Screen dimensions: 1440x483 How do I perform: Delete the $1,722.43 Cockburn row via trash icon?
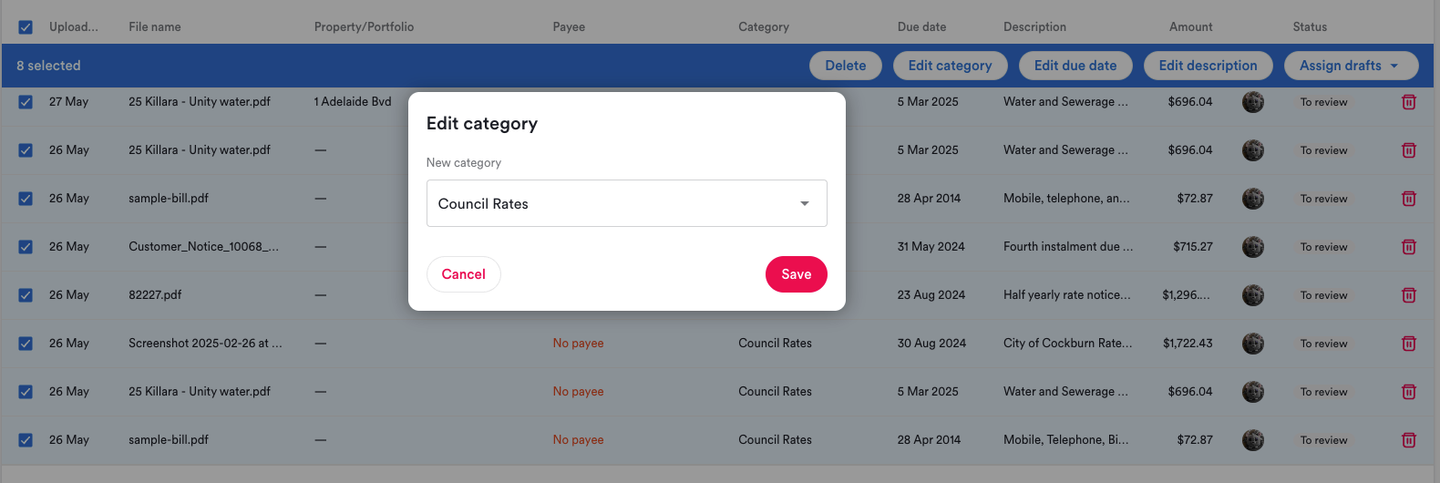coord(1408,343)
